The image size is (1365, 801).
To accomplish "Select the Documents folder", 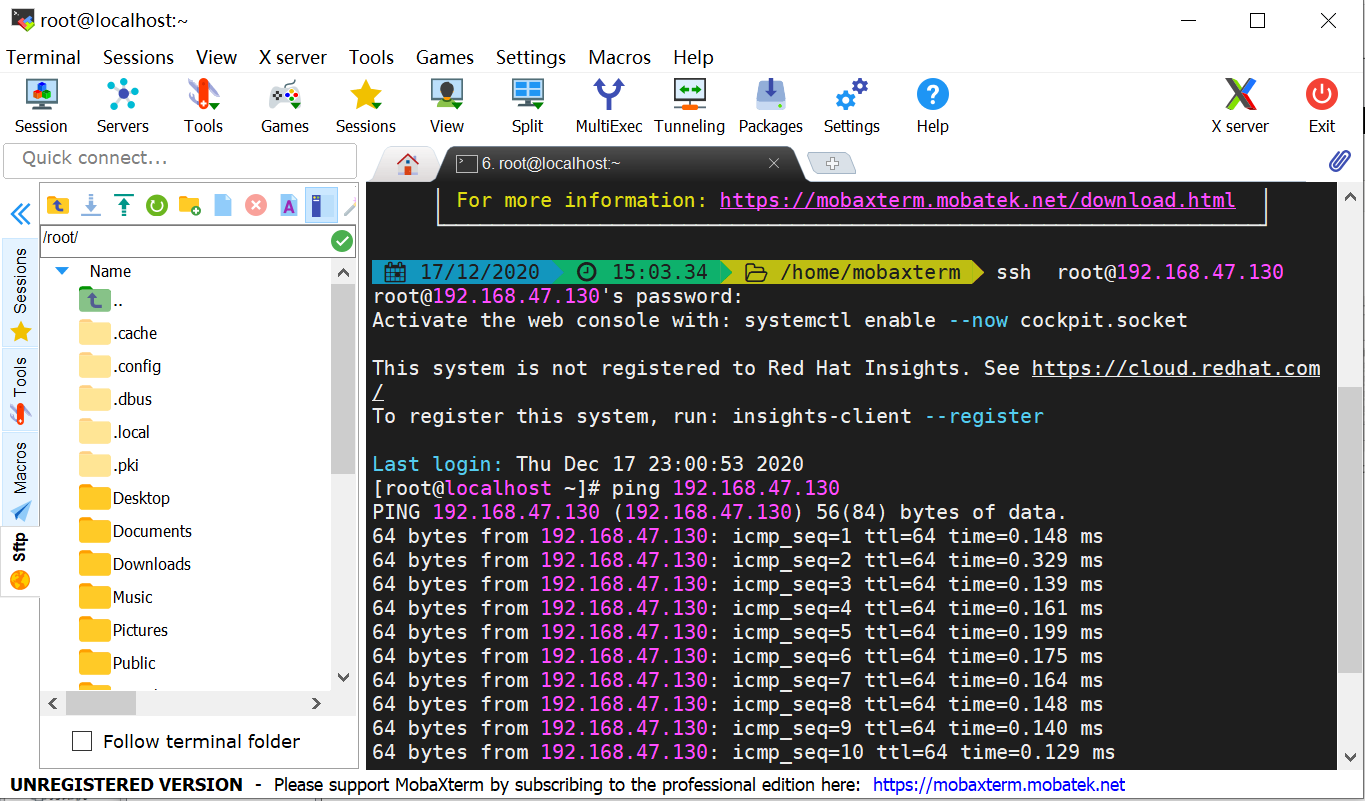I will (135, 531).
